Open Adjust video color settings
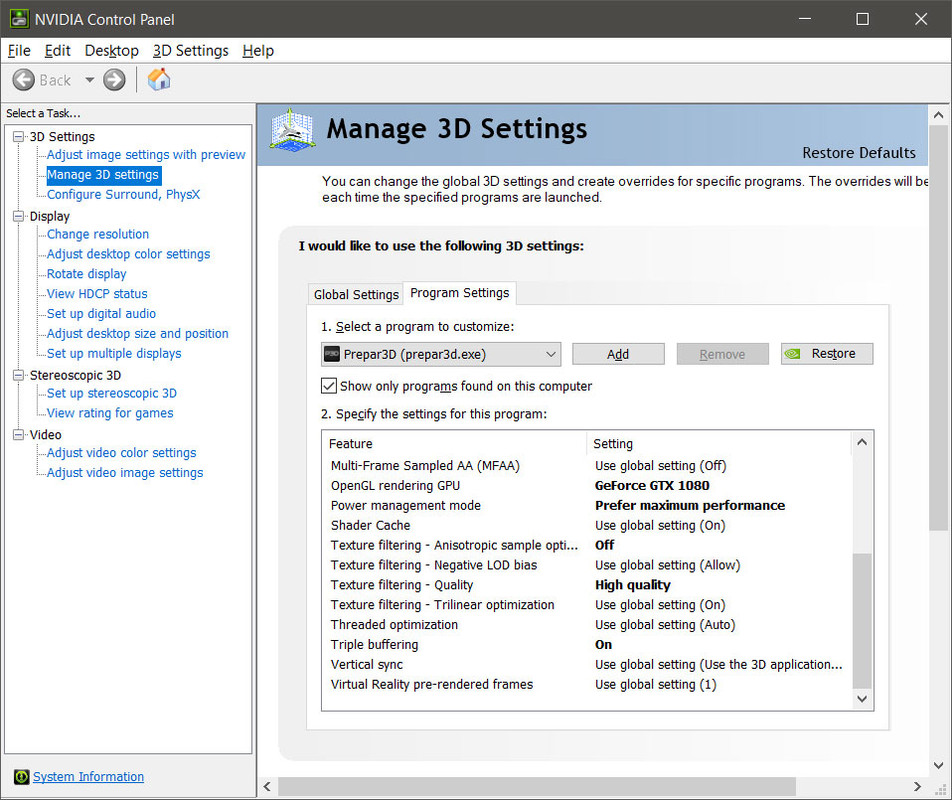This screenshot has width=952, height=800. [121, 453]
